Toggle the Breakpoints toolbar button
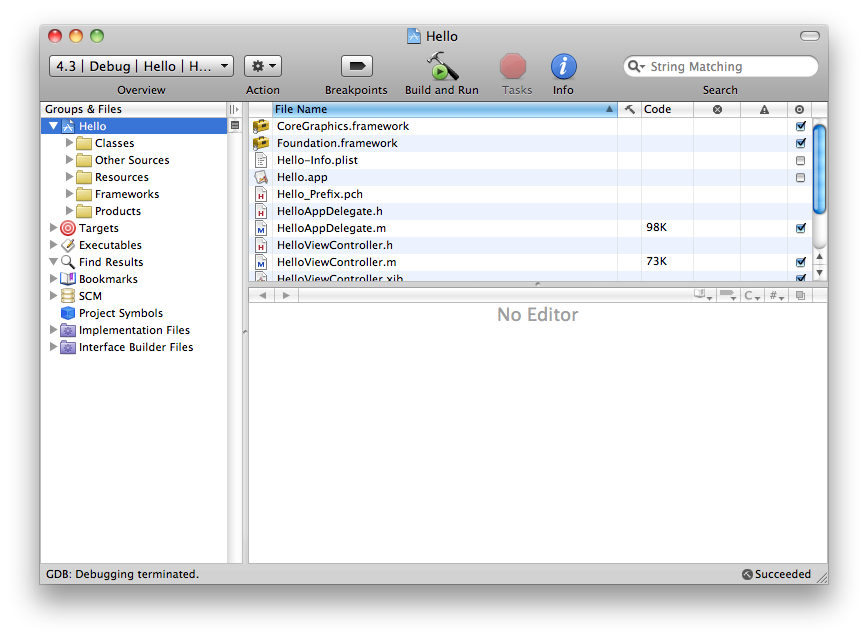Screen dimensions: 868x639 click(356, 66)
